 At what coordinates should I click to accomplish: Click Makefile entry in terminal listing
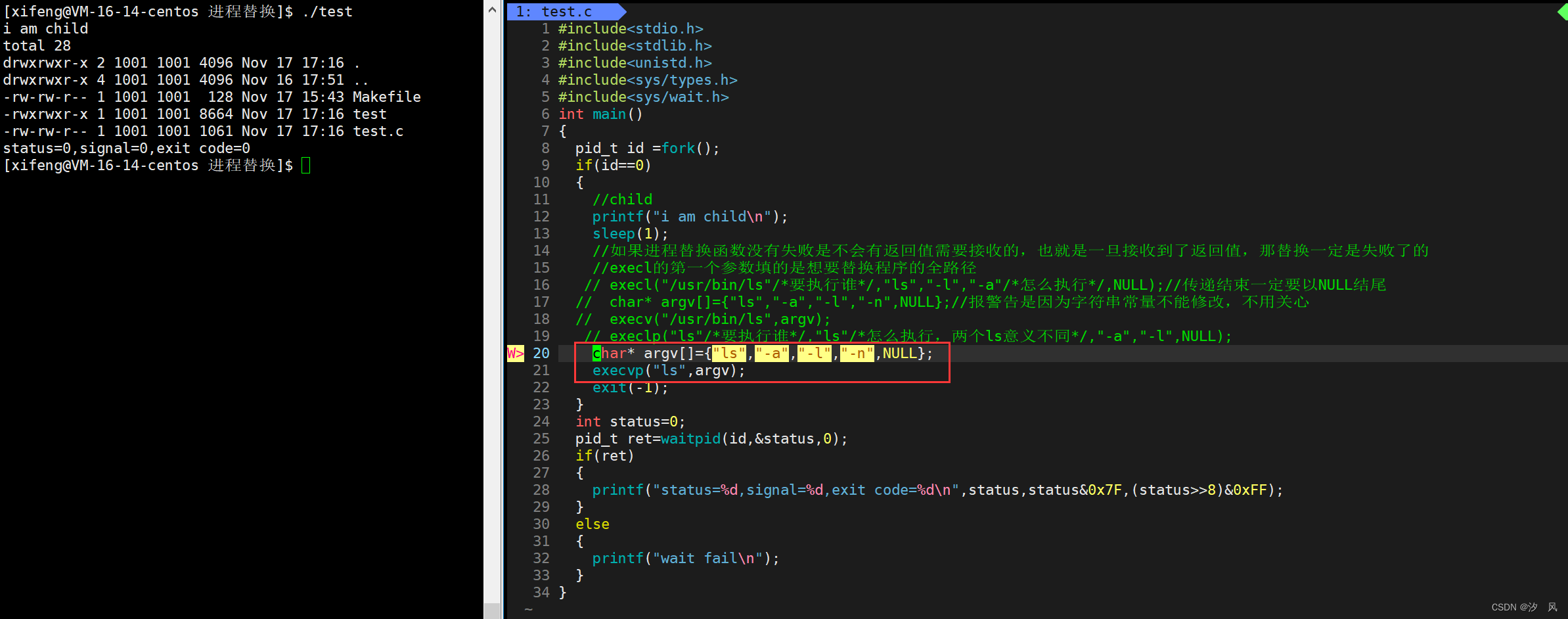(x=387, y=97)
